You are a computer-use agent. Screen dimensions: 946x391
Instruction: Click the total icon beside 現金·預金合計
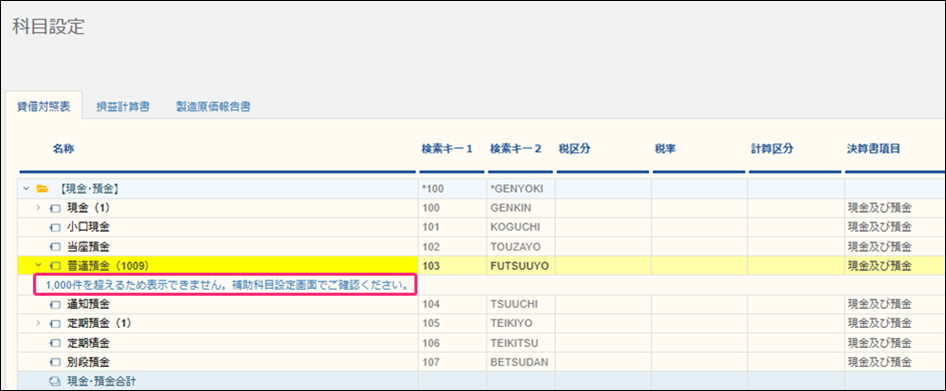click(55, 381)
